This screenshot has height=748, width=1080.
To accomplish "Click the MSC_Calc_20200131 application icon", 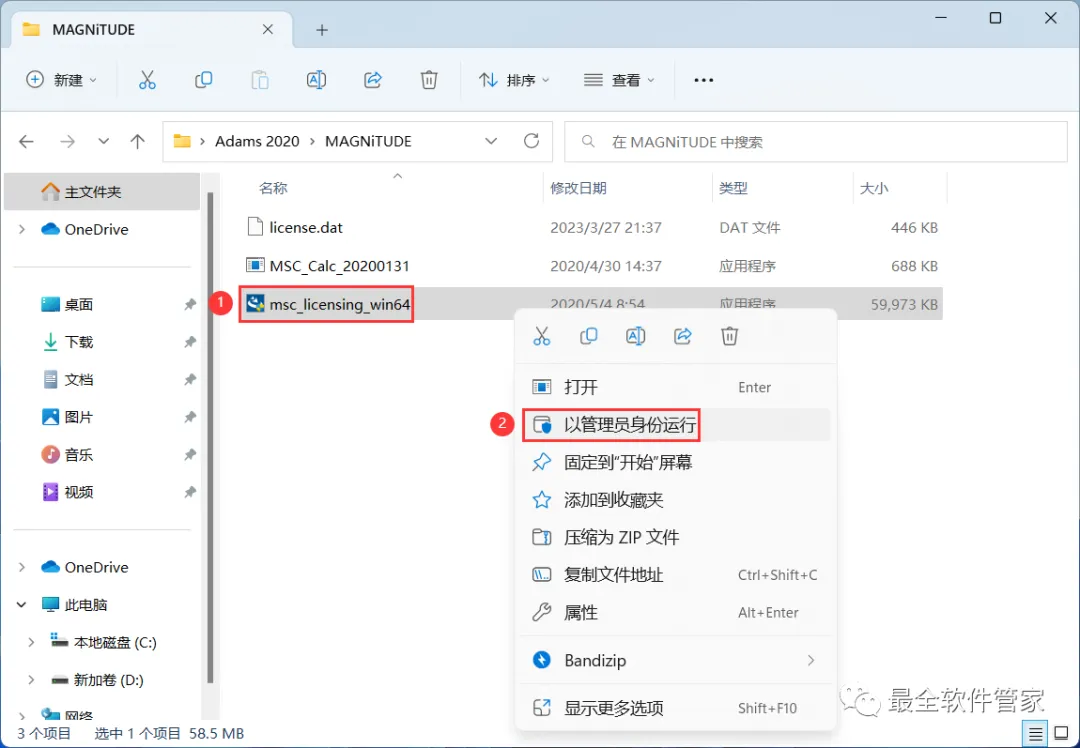I will tap(256, 265).
